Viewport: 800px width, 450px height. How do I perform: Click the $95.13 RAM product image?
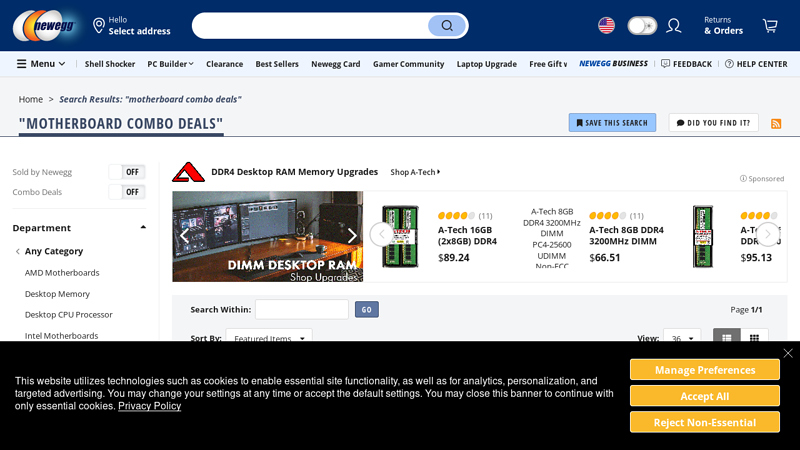[703, 236]
